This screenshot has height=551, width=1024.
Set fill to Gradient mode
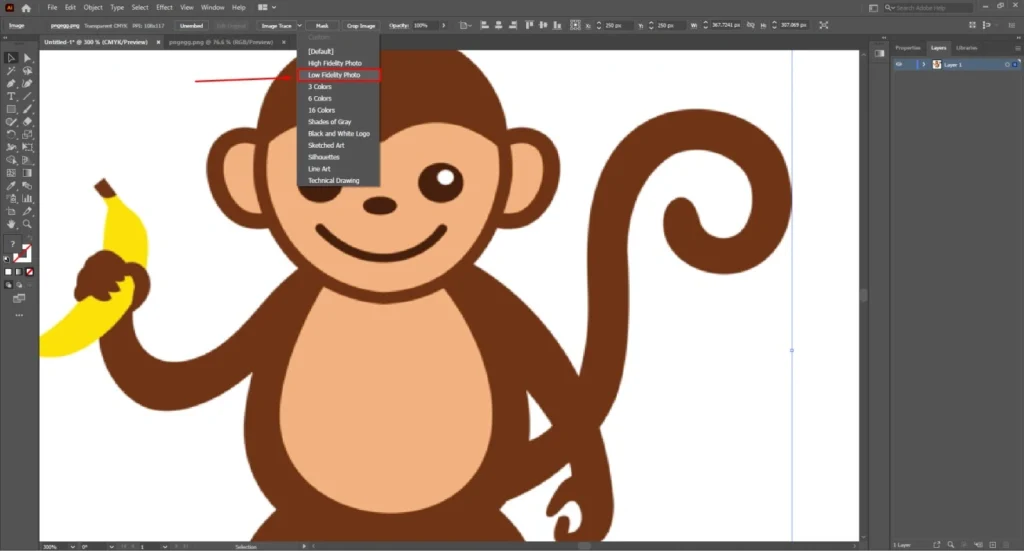(19, 272)
